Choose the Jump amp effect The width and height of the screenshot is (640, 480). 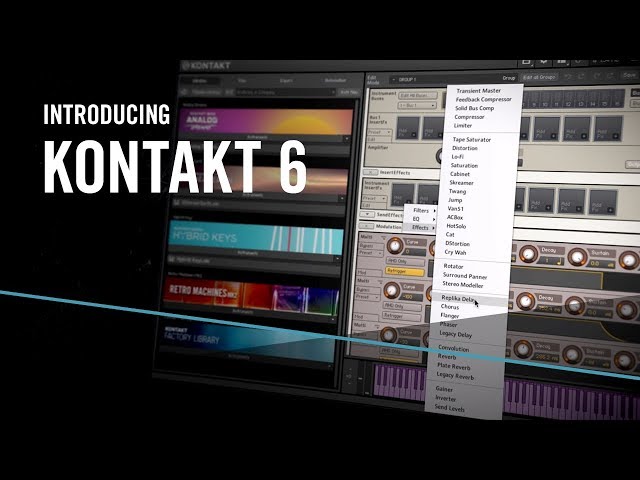click(x=455, y=200)
